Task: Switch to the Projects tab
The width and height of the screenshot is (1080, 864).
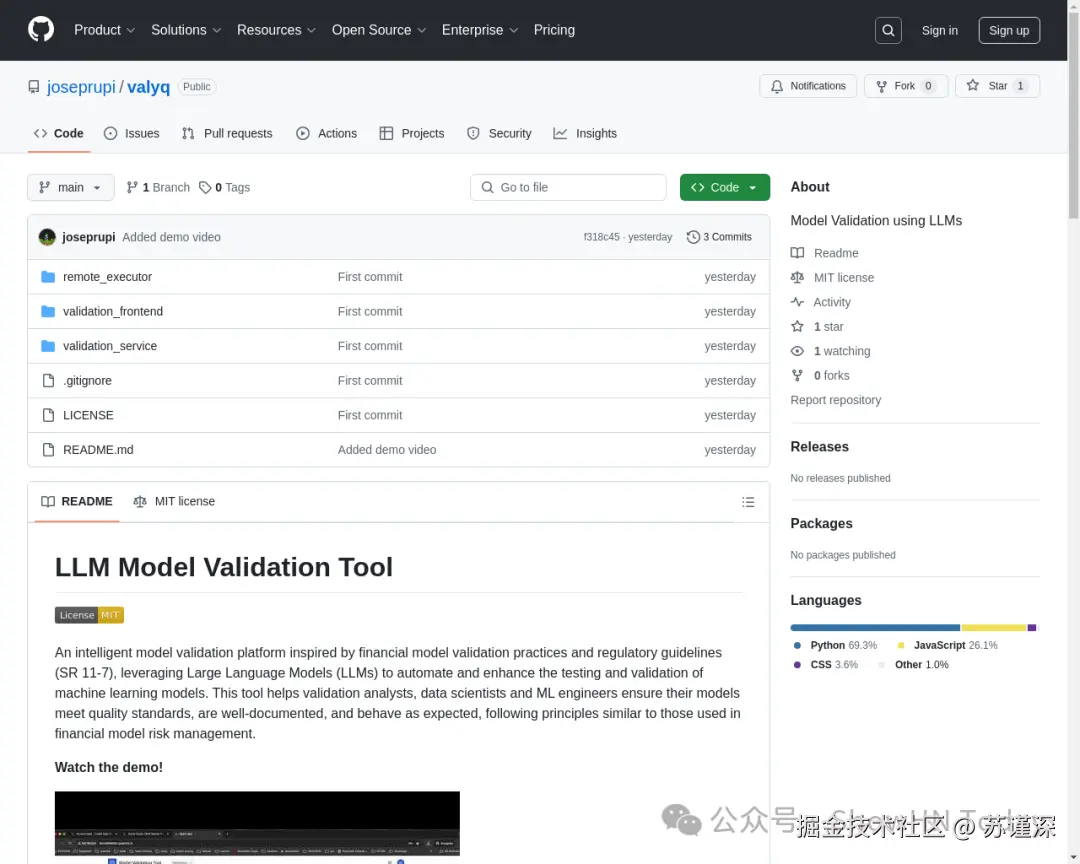Action: 412,134
